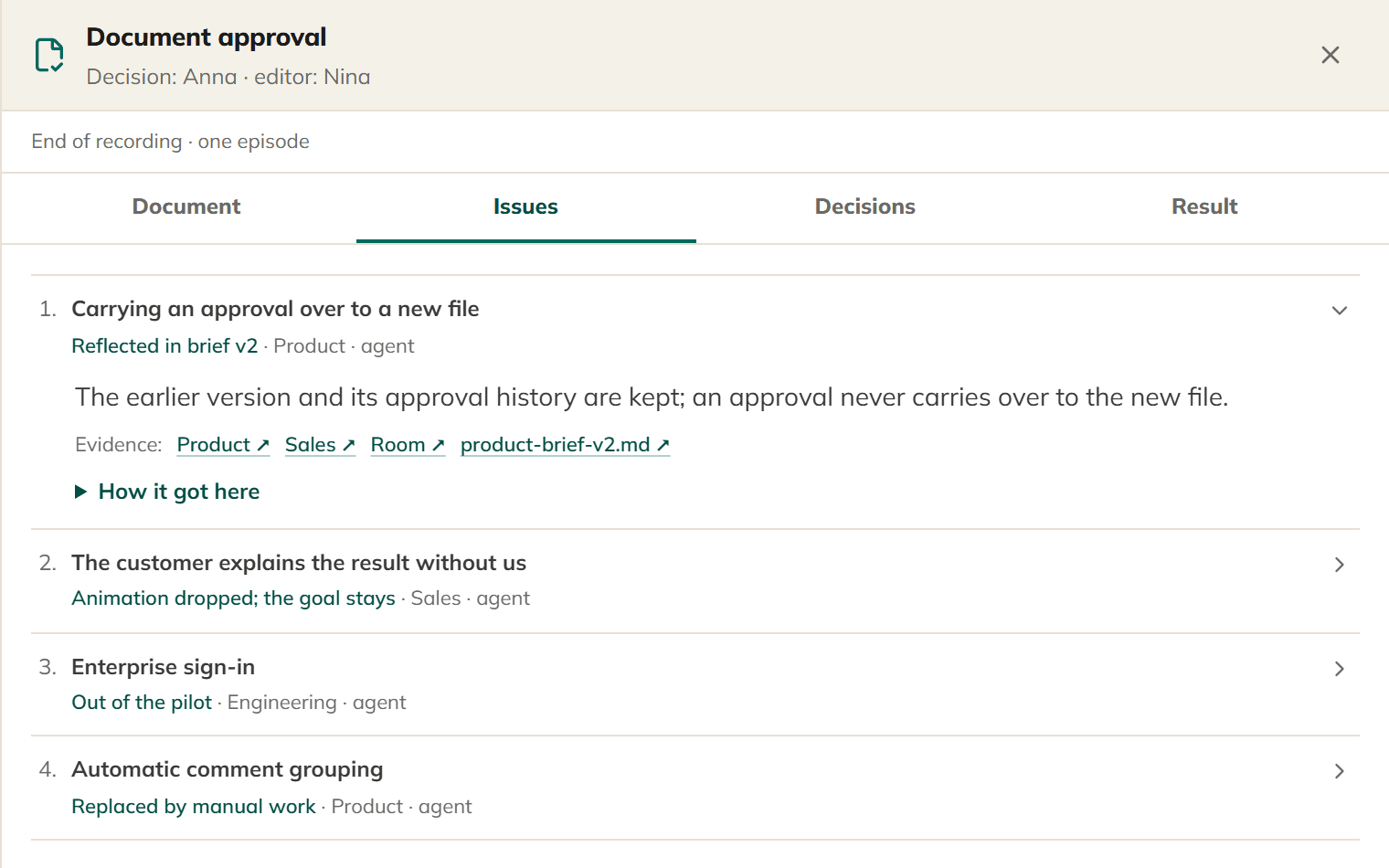This screenshot has height=868, width=1389.
Task: Click 'Animation dropped; the goal stays' status
Action: (233, 598)
